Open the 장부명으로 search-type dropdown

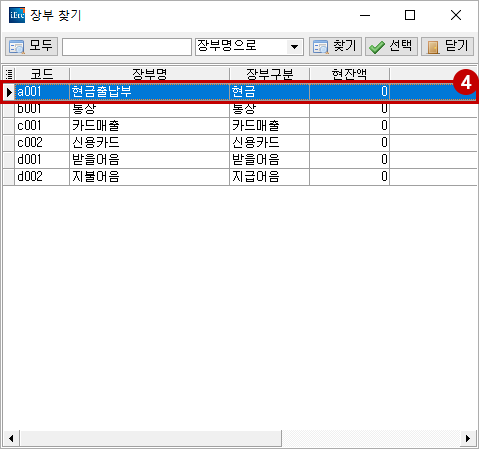294,47
